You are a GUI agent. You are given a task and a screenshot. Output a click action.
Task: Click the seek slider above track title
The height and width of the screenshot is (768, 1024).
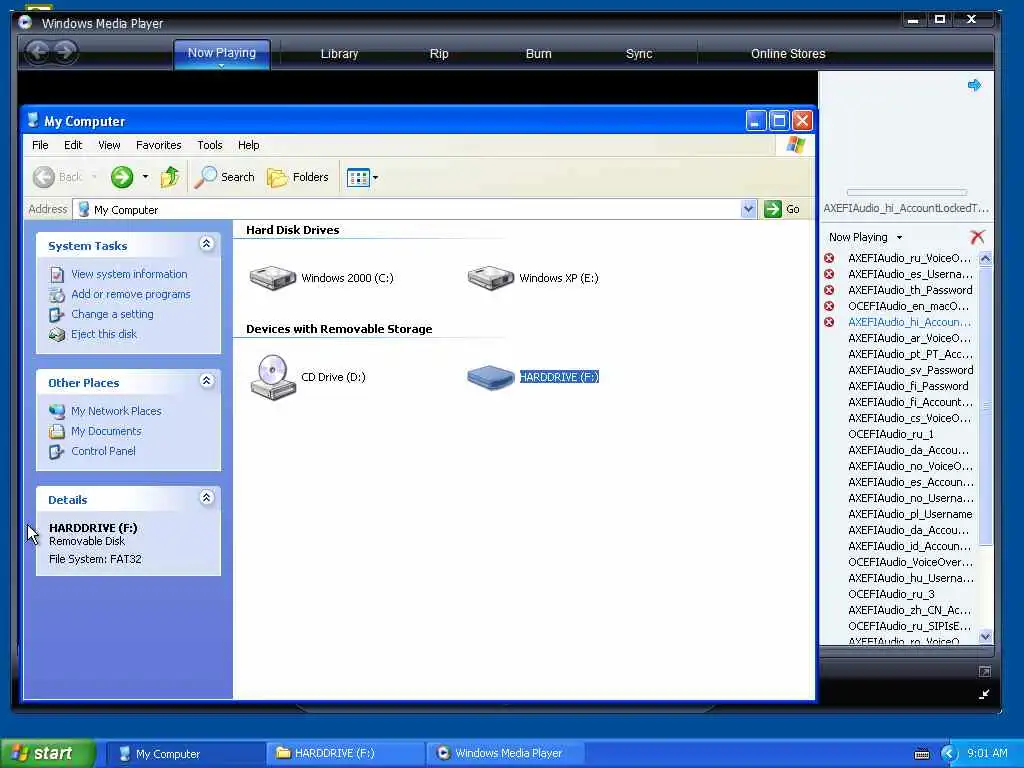(906, 192)
